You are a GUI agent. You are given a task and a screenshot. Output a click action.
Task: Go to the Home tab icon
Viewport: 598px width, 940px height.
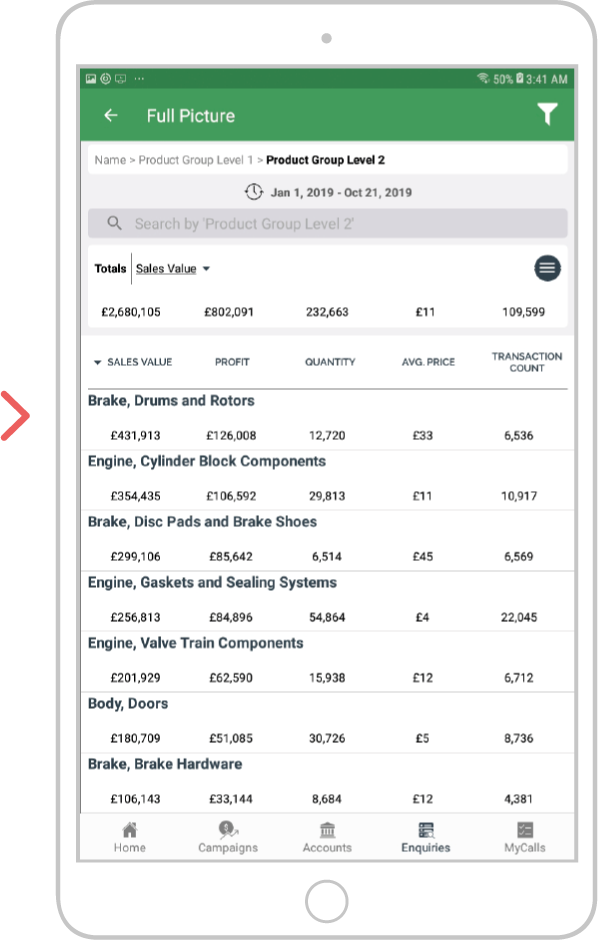pos(129,830)
